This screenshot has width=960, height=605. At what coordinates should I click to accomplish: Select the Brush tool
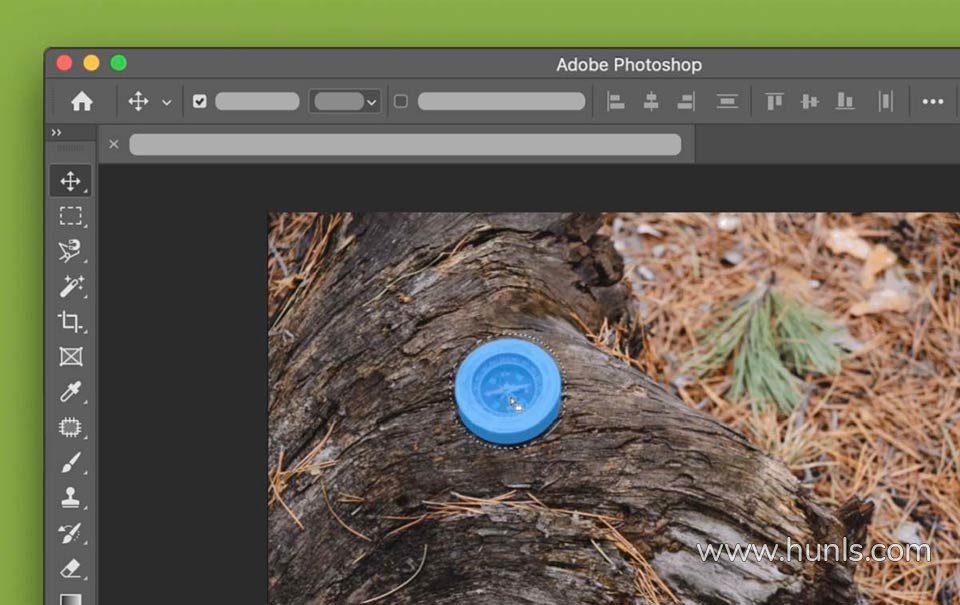point(70,462)
